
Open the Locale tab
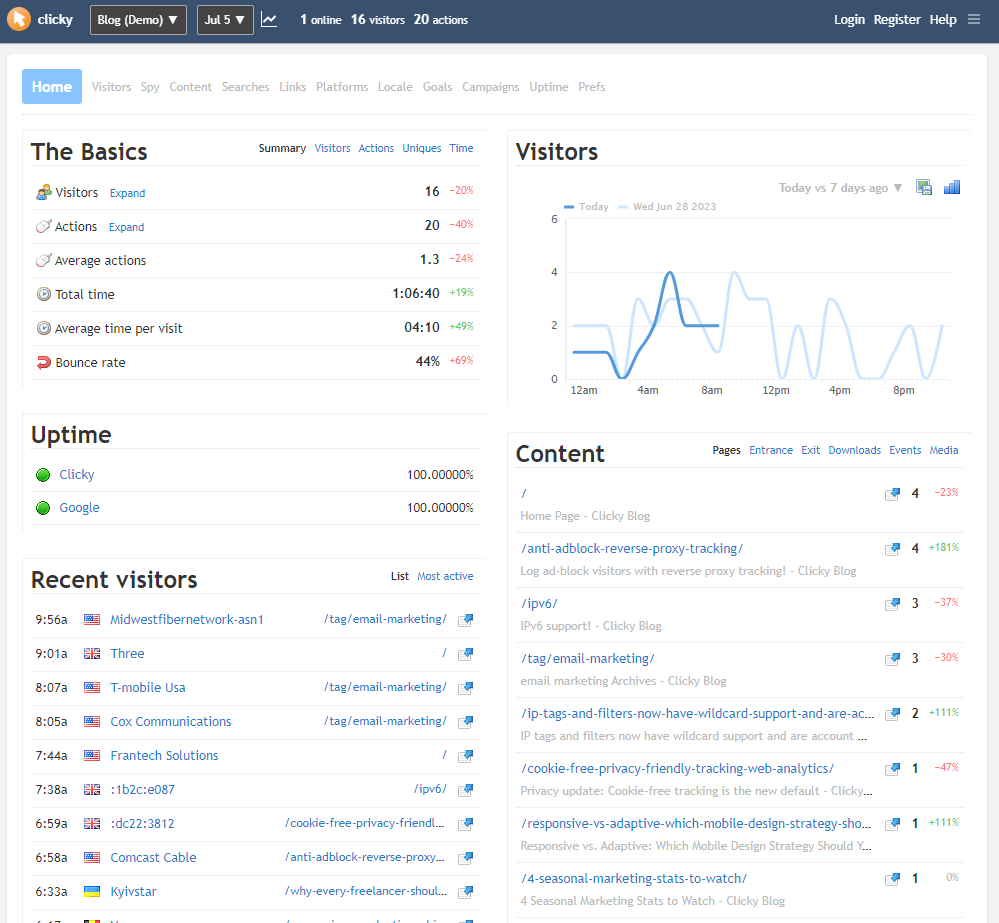point(395,87)
